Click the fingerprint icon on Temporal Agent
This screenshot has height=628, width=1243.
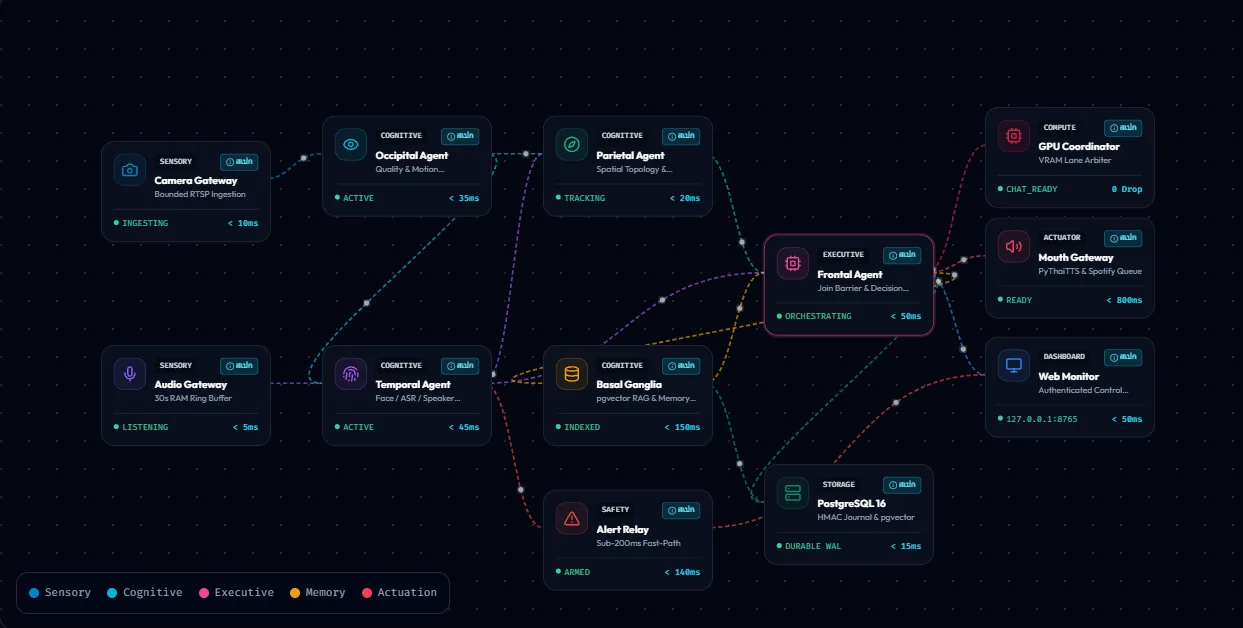pos(351,374)
